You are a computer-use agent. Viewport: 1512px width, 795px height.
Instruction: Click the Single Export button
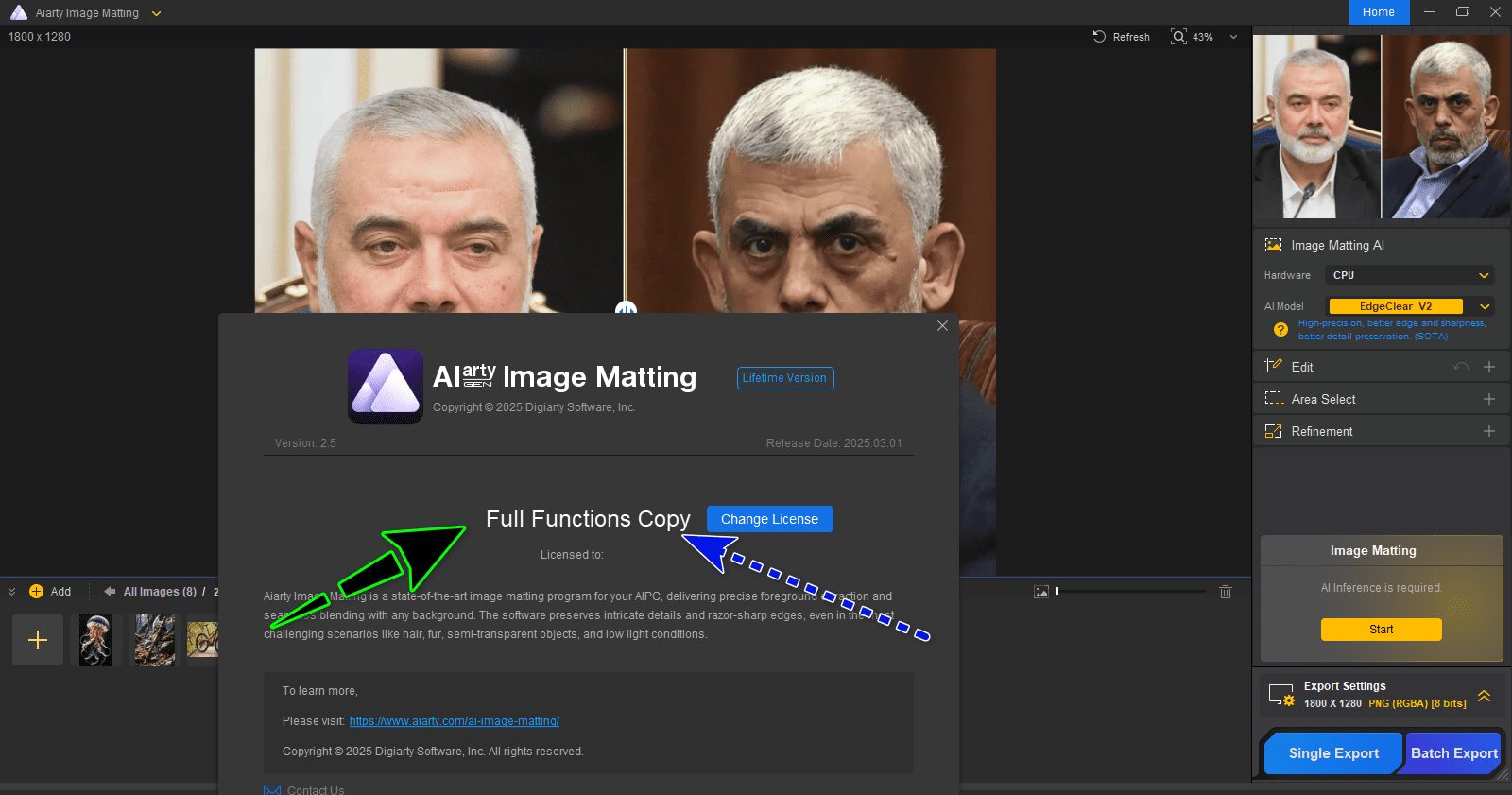pos(1333,753)
